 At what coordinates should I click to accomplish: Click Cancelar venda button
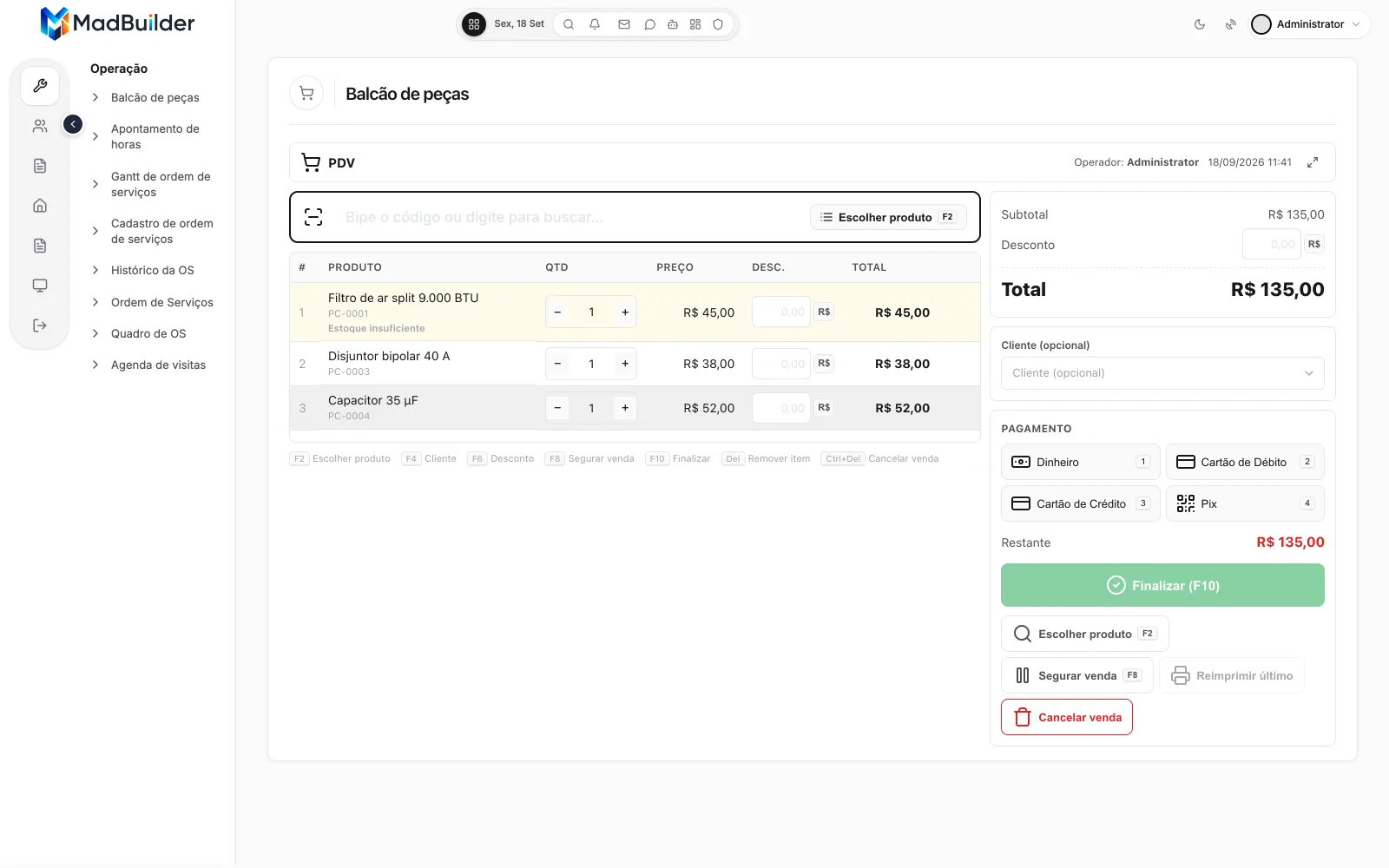pyautogui.click(x=1067, y=717)
